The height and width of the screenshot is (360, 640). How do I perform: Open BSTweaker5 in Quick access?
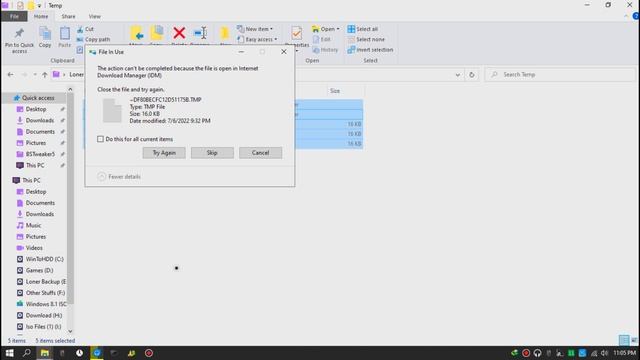coord(40,154)
